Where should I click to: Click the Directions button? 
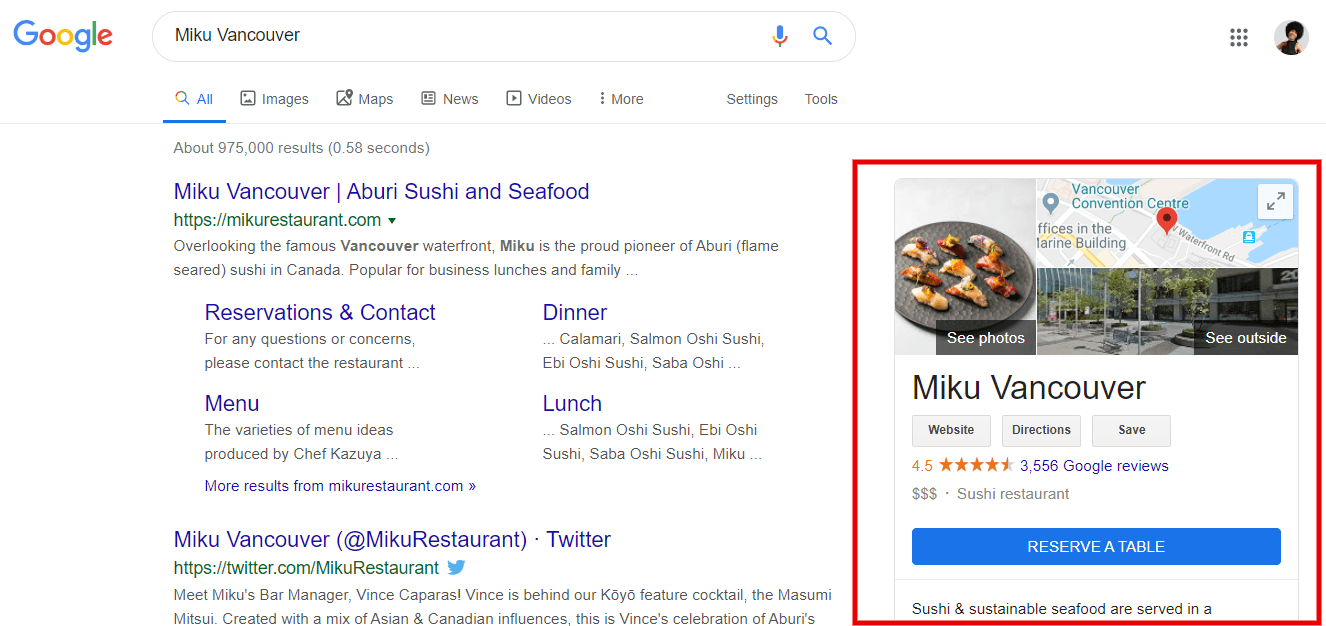[1041, 430]
